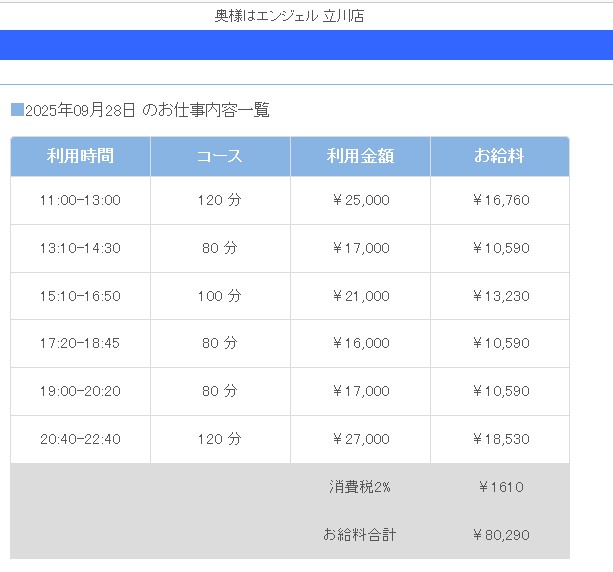Viewport: 613px width, 572px height.
Task: Click the ¥16,760 salary value
Action: (500, 200)
